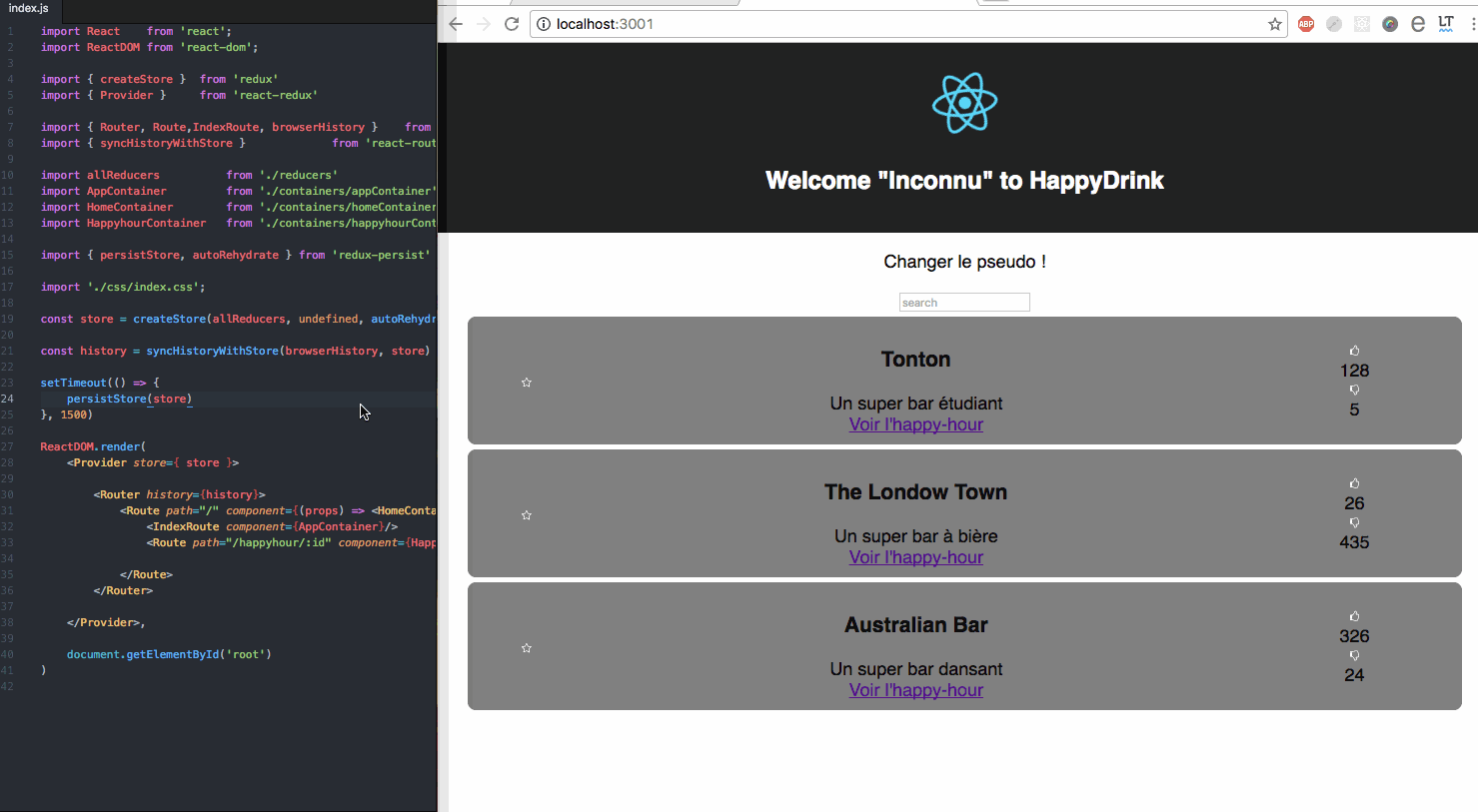Click the faded house extension icon

pyautogui.click(x=1362, y=24)
